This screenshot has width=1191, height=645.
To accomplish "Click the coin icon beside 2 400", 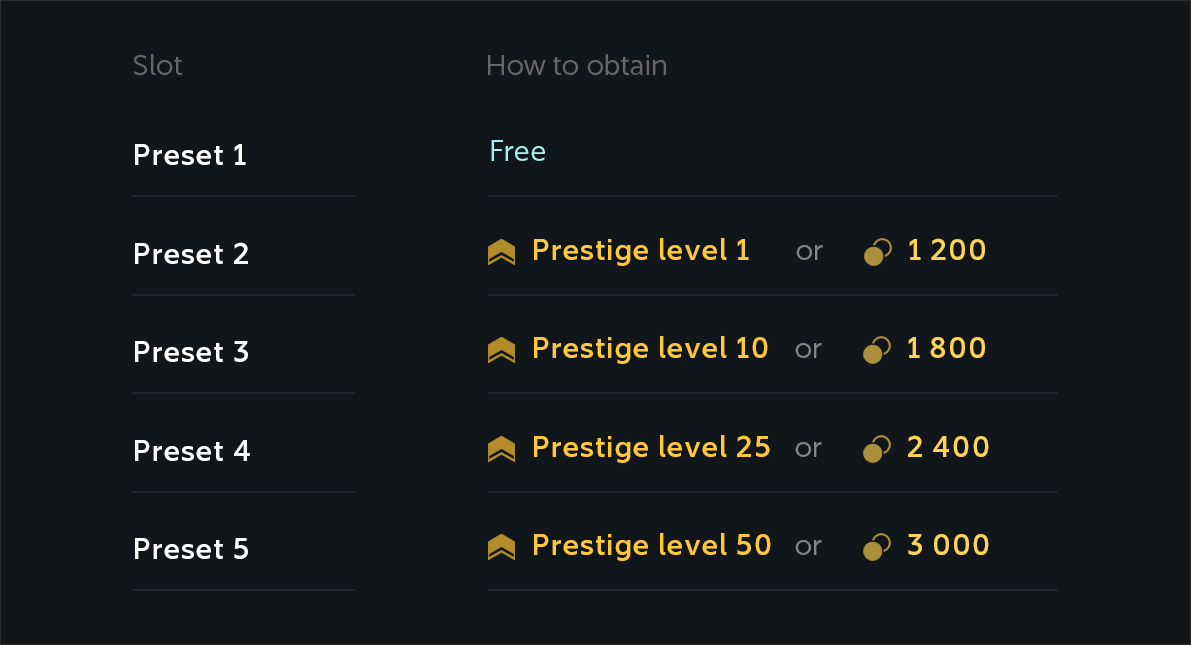I will (x=876, y=449).
